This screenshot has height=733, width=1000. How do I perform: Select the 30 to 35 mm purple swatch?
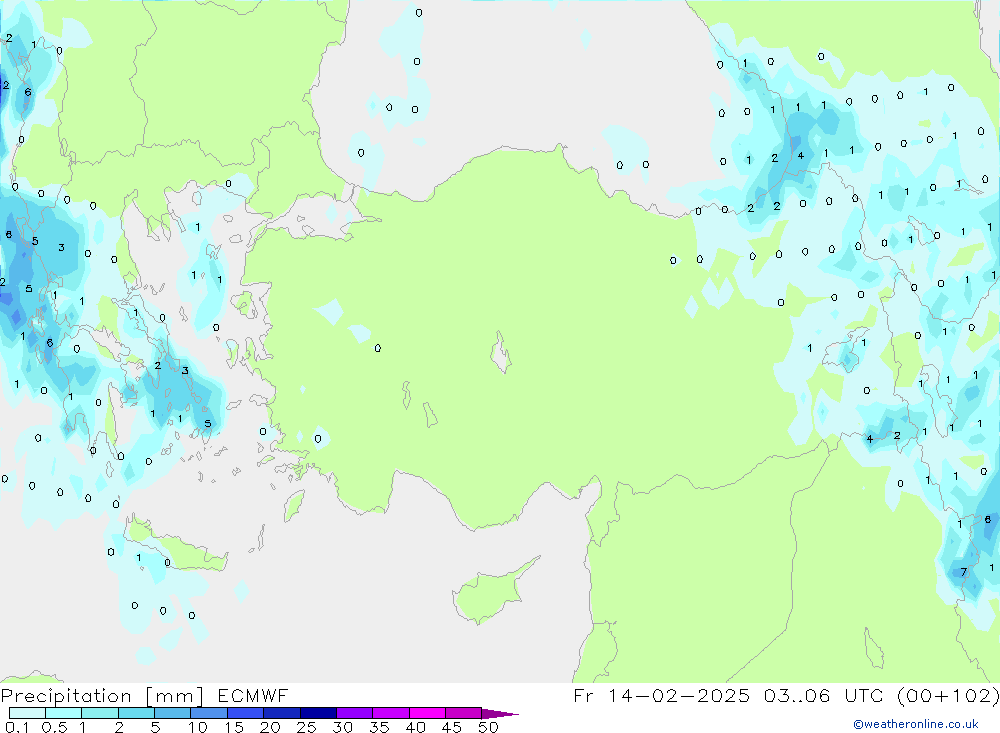354,713
